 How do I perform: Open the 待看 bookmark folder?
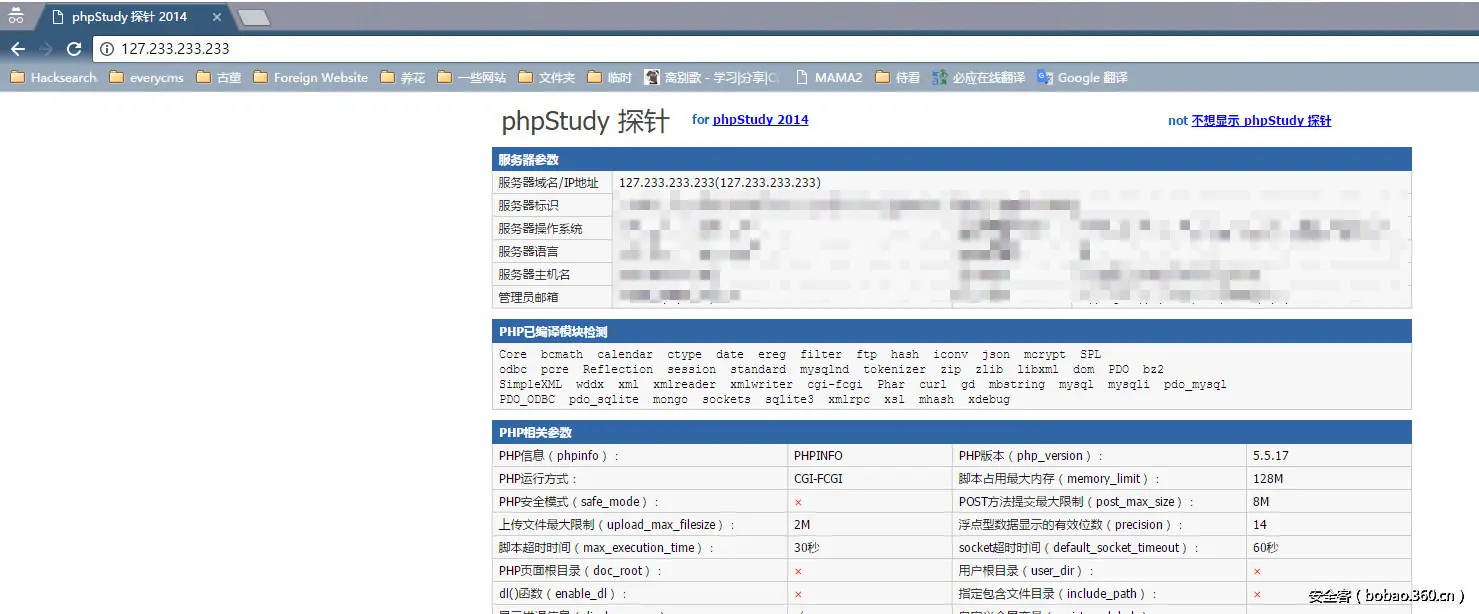(897, 77)
